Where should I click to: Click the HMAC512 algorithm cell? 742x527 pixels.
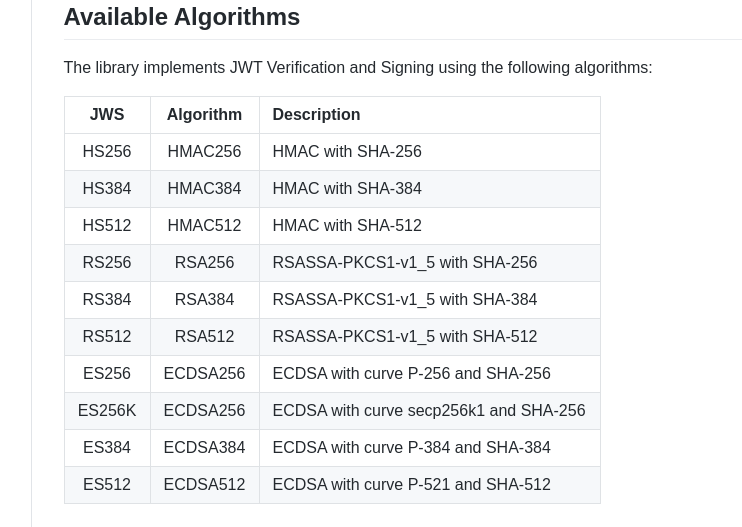coord(204,226)
